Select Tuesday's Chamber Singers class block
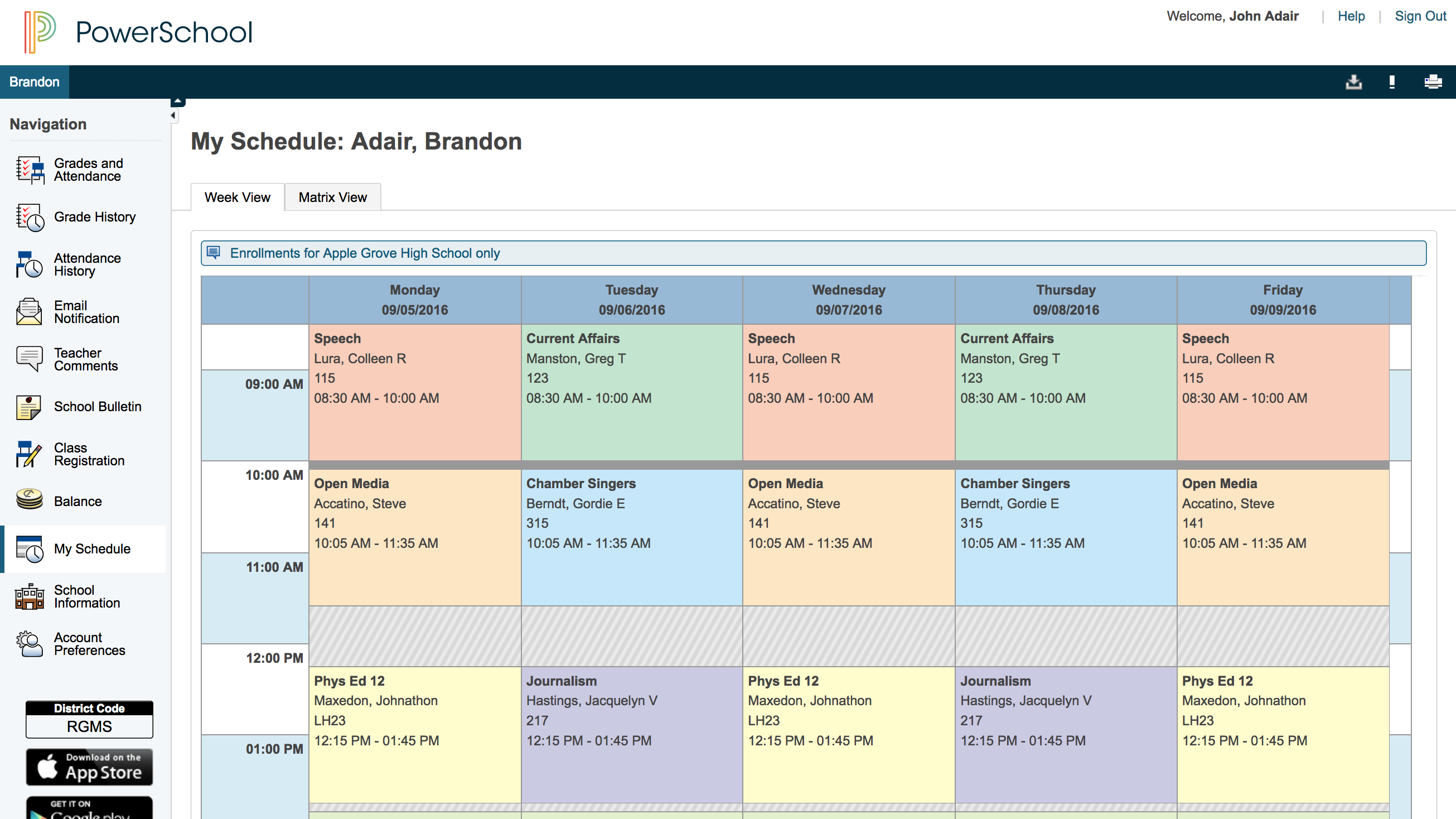The image size is (1456, 819). click(632, 537)
